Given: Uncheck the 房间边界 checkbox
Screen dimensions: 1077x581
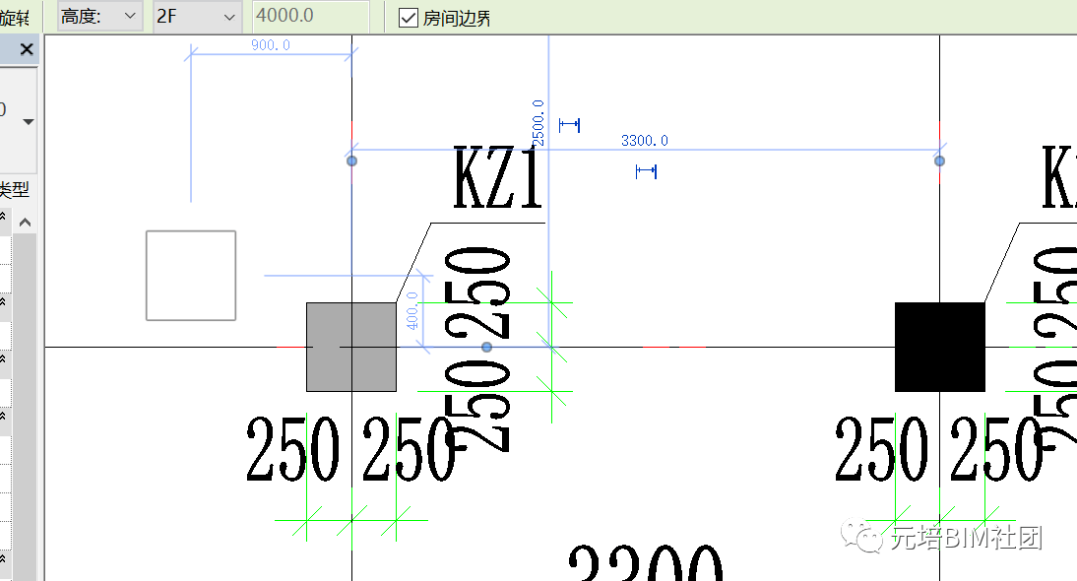Looking at the screenshot, I should (x=408, y=17).
